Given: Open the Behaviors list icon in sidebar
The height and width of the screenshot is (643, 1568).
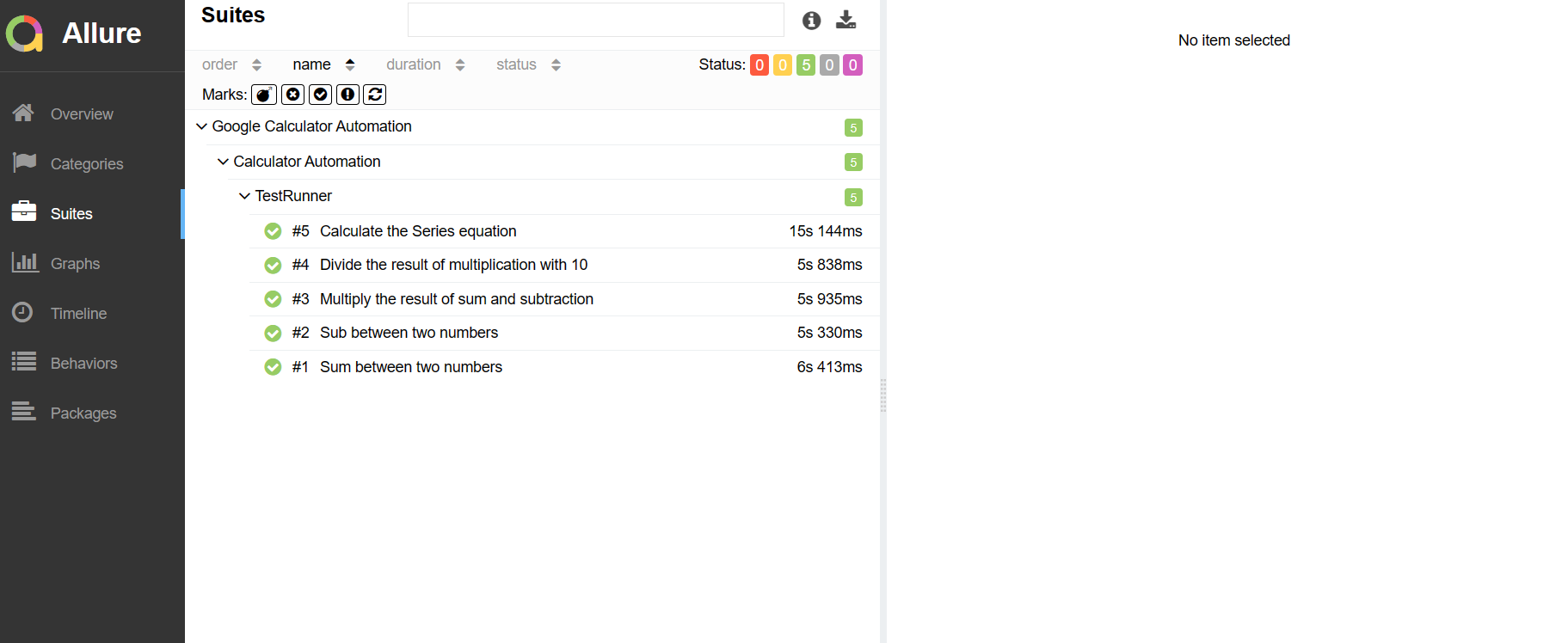Looking at the screenshot, I should coord(24,362).
